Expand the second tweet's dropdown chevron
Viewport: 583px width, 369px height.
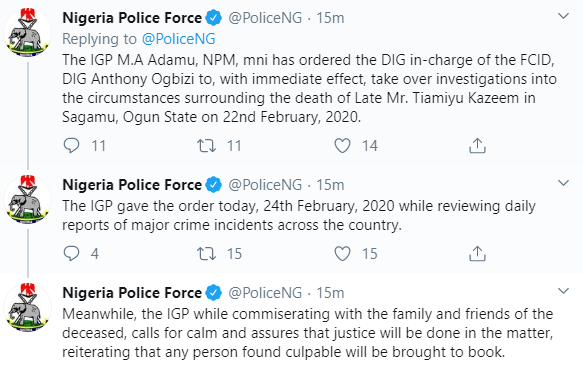click(564, 183)
